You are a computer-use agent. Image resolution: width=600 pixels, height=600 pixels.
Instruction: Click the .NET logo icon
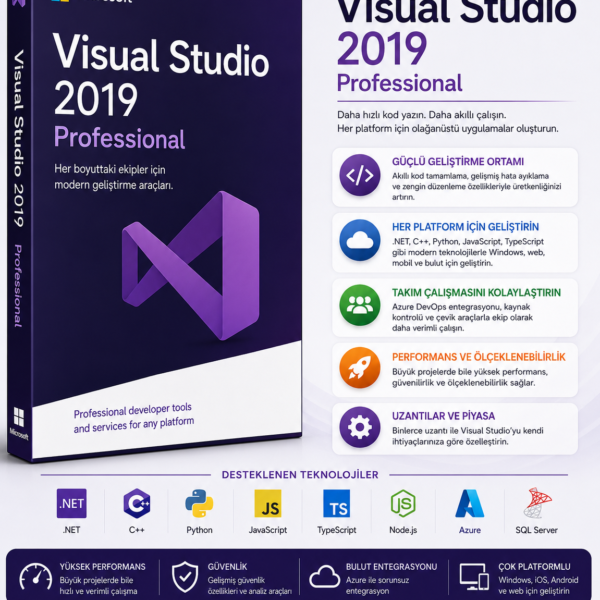(72, 503)
